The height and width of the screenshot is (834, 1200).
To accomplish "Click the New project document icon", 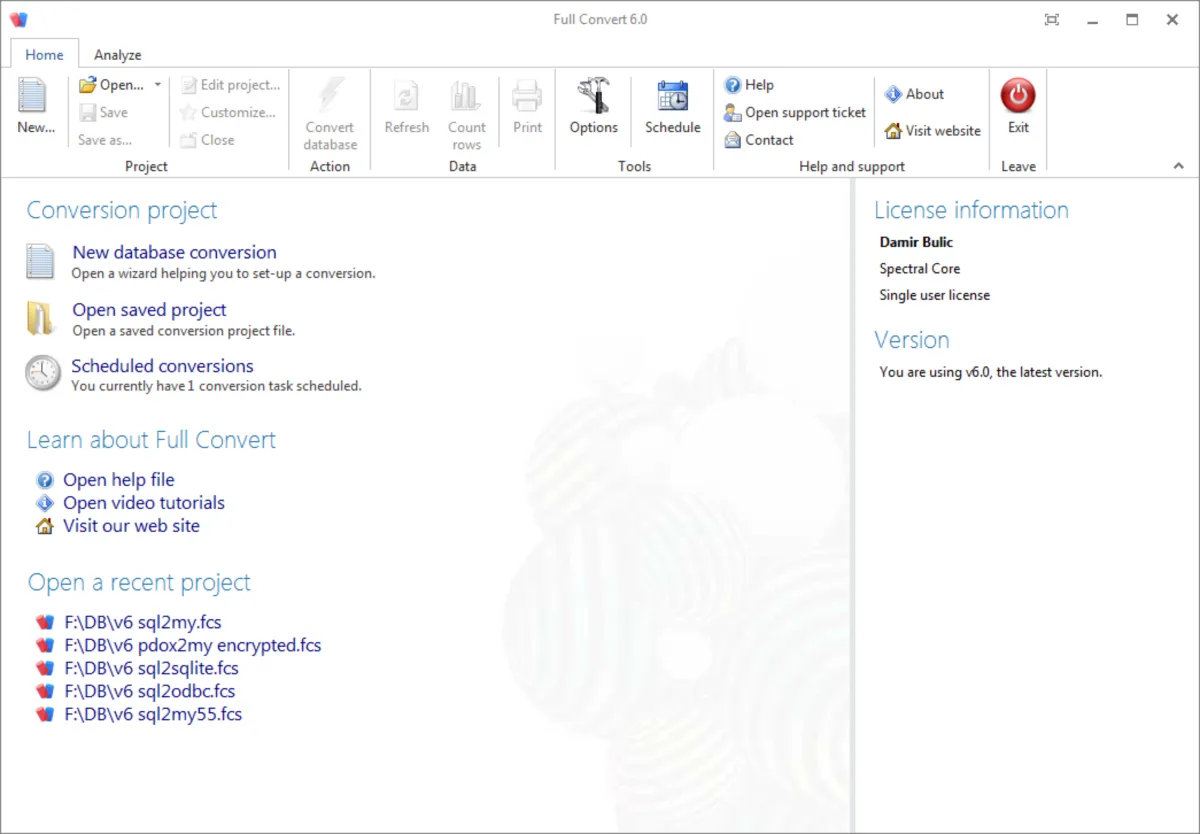I will [33, 96].
